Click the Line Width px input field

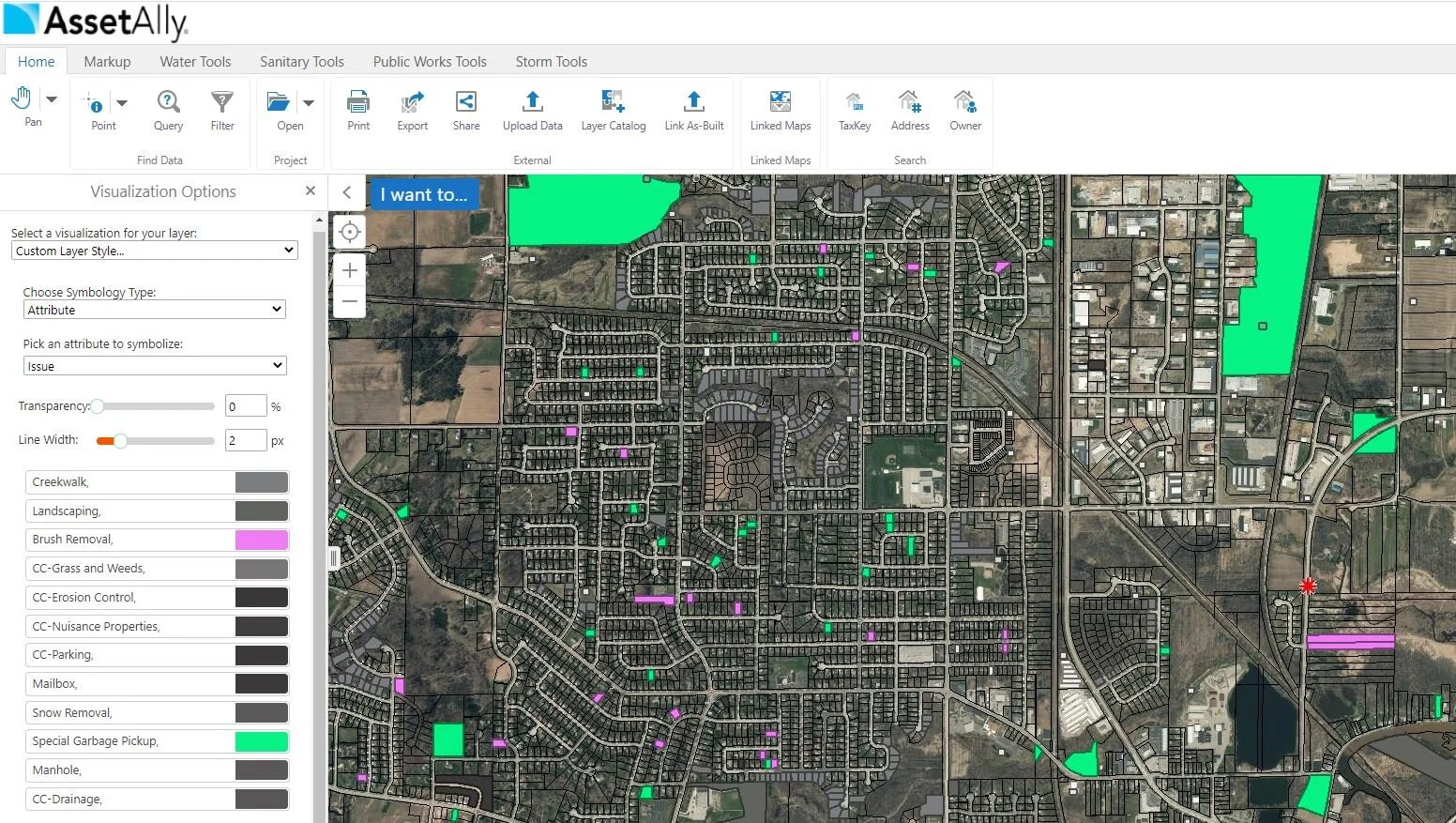click(246, 440)
